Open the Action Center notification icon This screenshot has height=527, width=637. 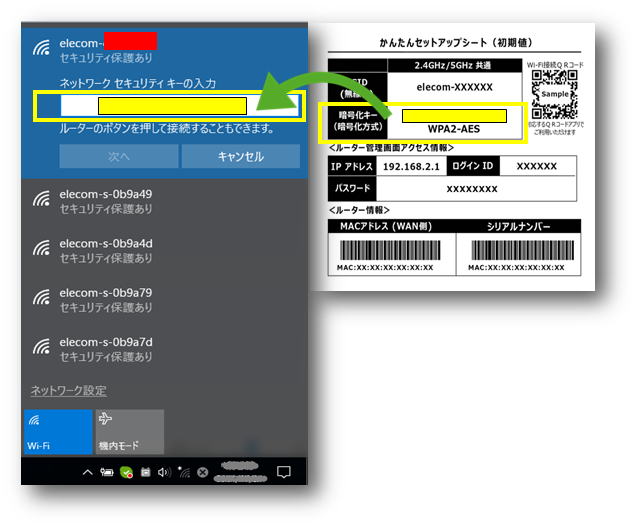point(284,472)
